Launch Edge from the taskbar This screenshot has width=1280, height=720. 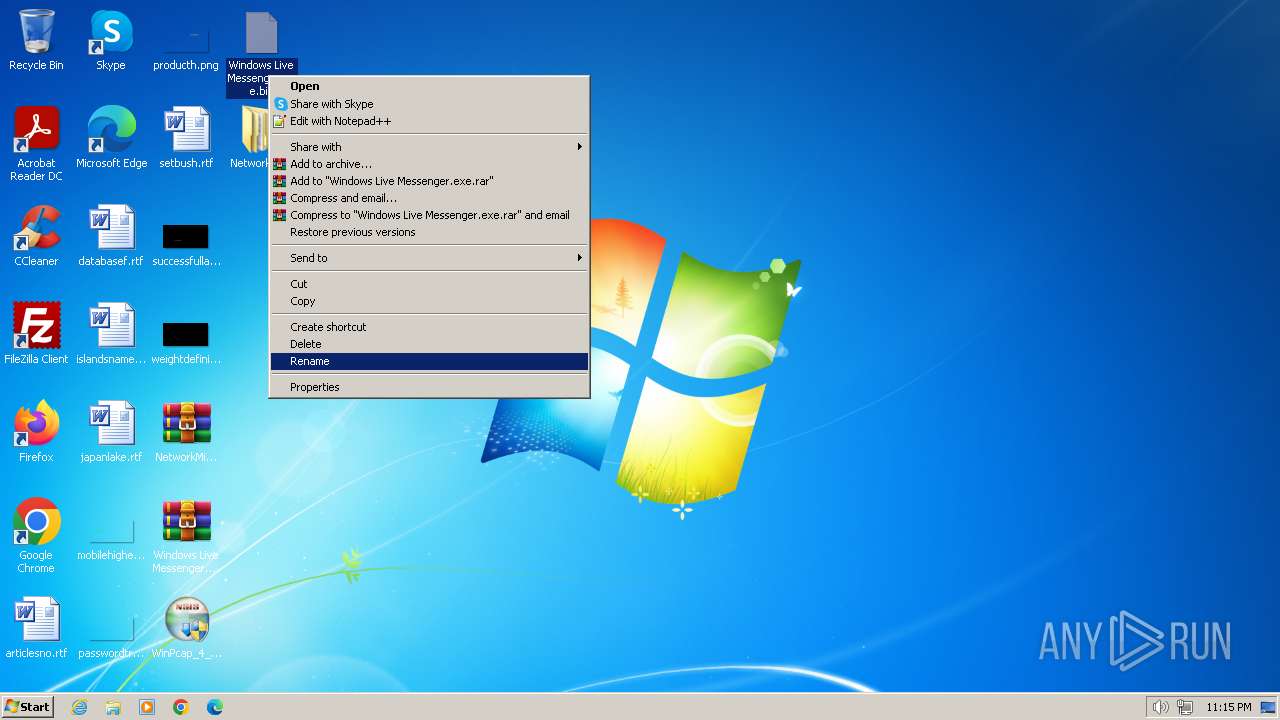(x=215, y=707)
